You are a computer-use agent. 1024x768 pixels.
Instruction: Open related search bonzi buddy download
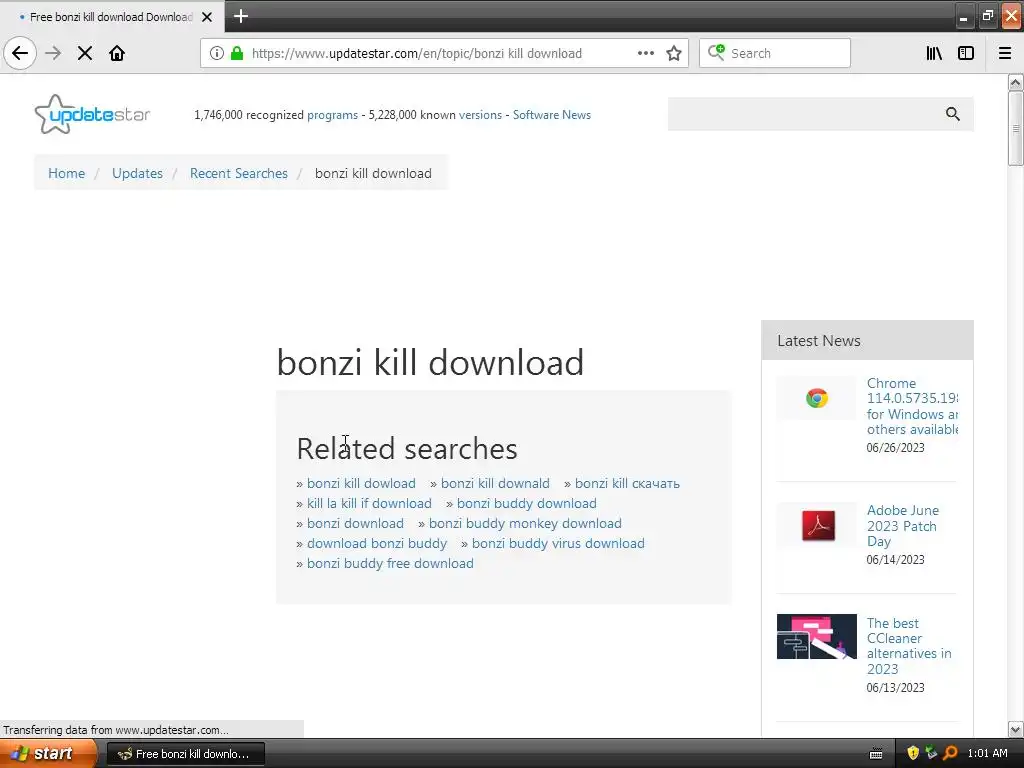pos(526,504)
